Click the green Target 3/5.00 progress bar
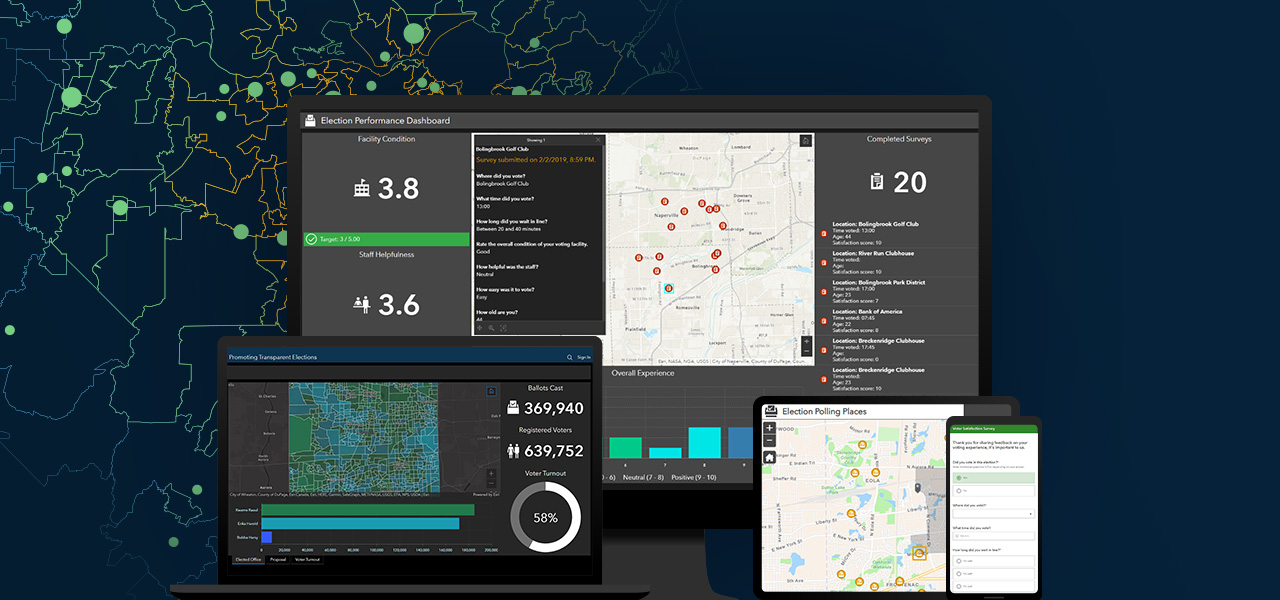 click(387, 239)
